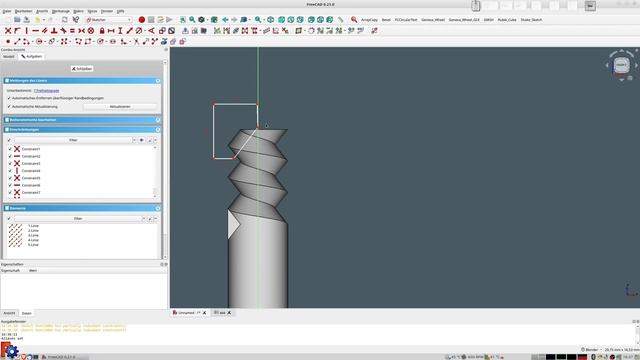The height and width of the screenshot is (360, 640).
Task: Select the trim edge tool
Action: point(136,42)
